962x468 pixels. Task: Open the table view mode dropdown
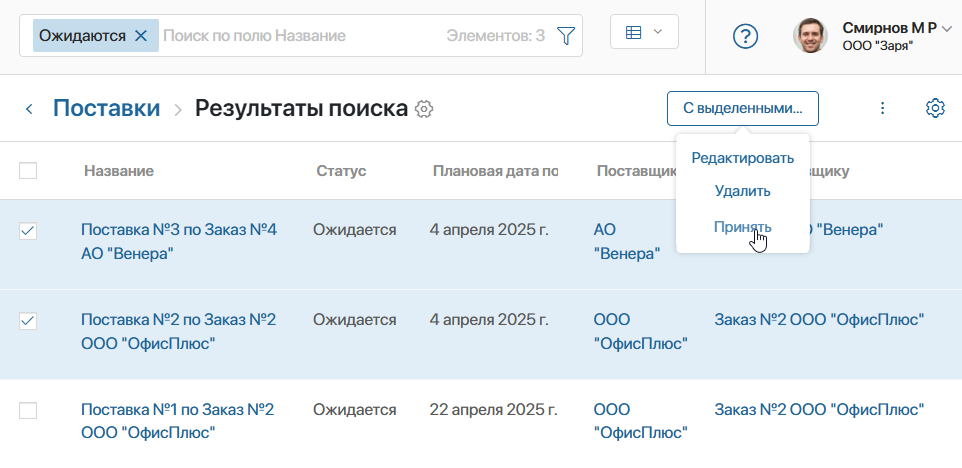tap(644, 32)
